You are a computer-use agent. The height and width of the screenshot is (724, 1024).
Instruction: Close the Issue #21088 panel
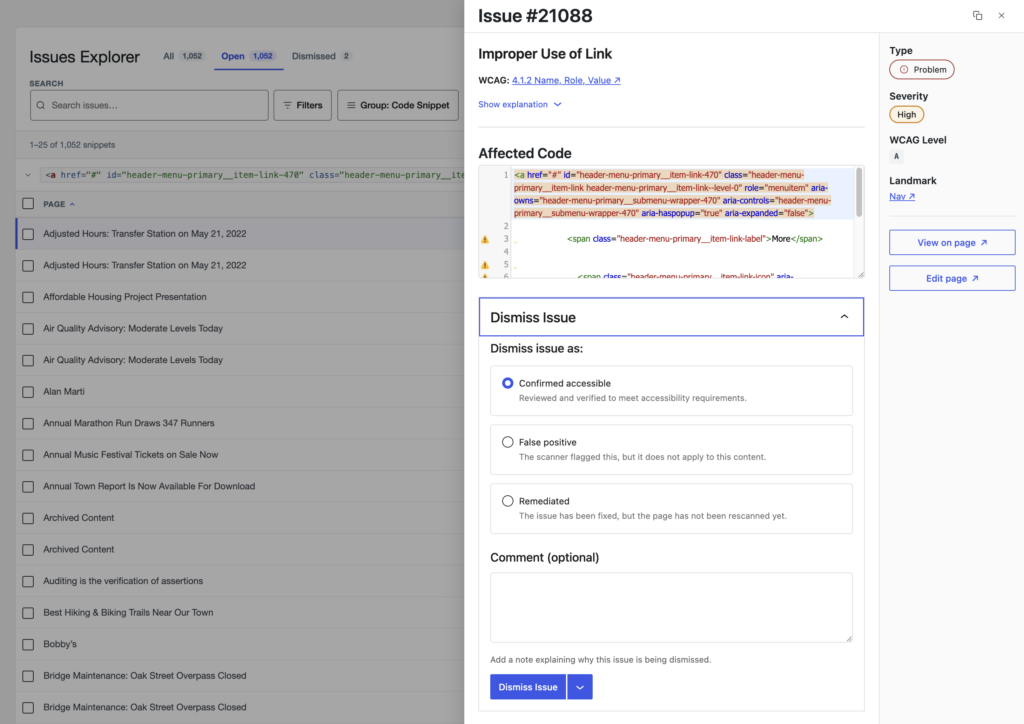(1001, 16)
